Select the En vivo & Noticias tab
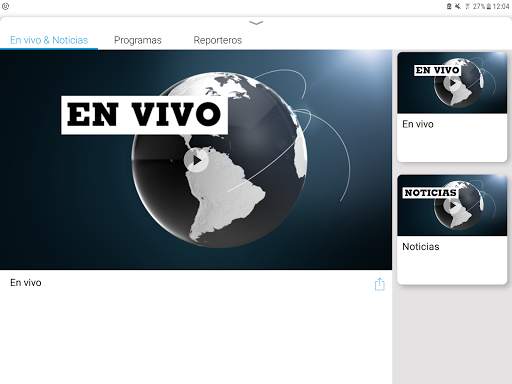Viewport: 512px width, 384px height. [x=49, y=40]
